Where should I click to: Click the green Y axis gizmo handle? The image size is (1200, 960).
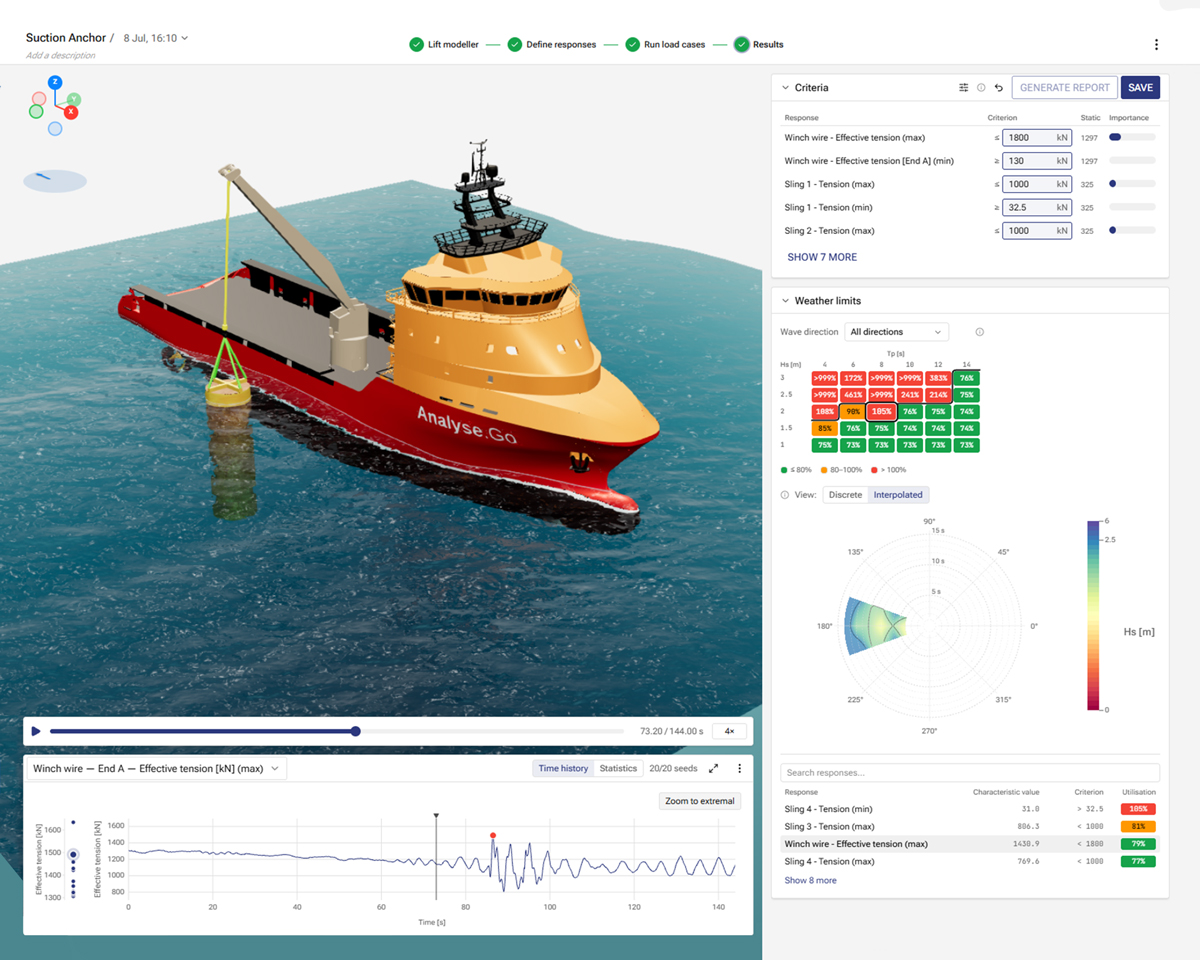[x=74, y=99]
